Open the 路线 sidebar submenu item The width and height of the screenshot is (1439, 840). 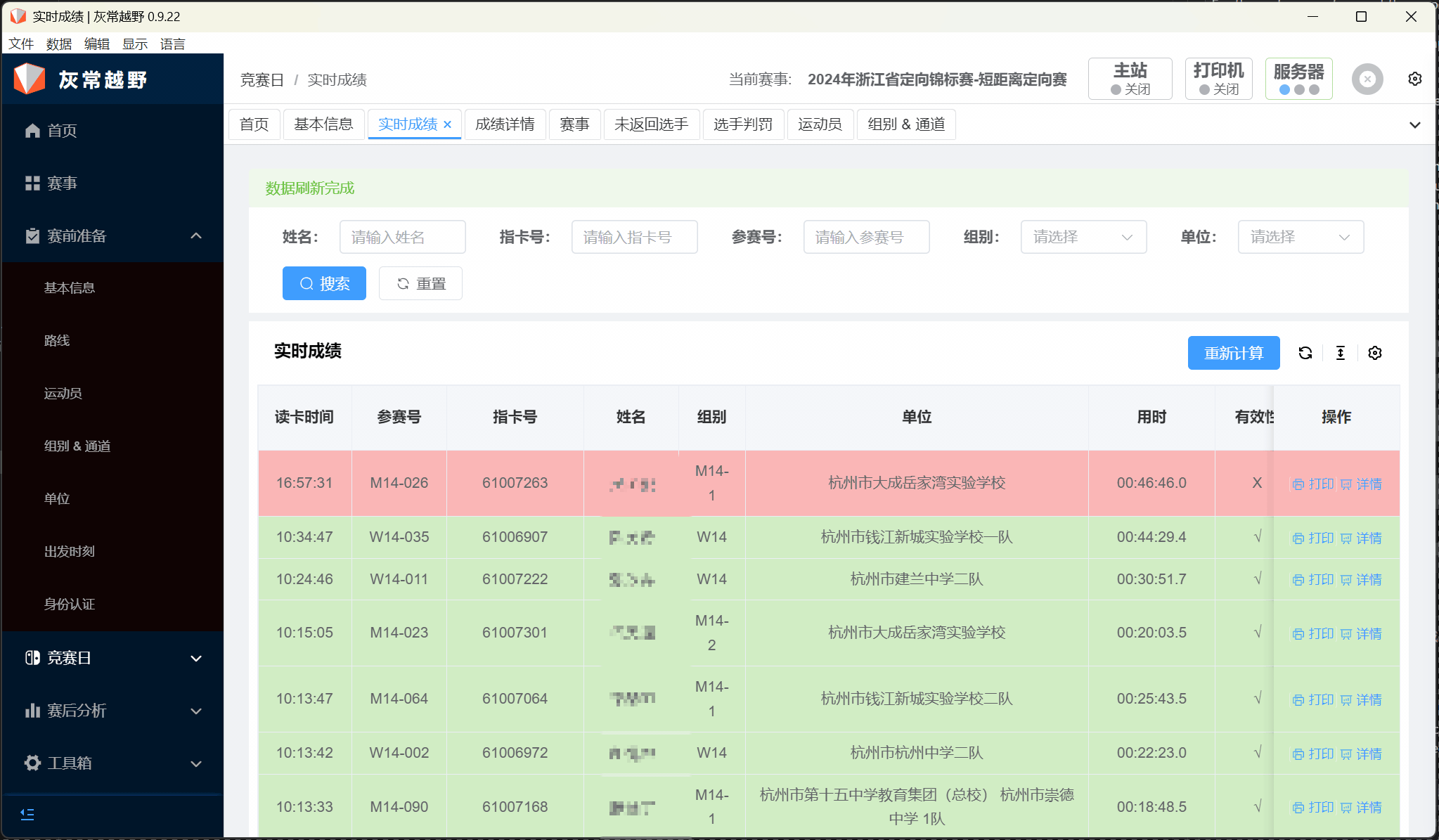tap(112, 341)
